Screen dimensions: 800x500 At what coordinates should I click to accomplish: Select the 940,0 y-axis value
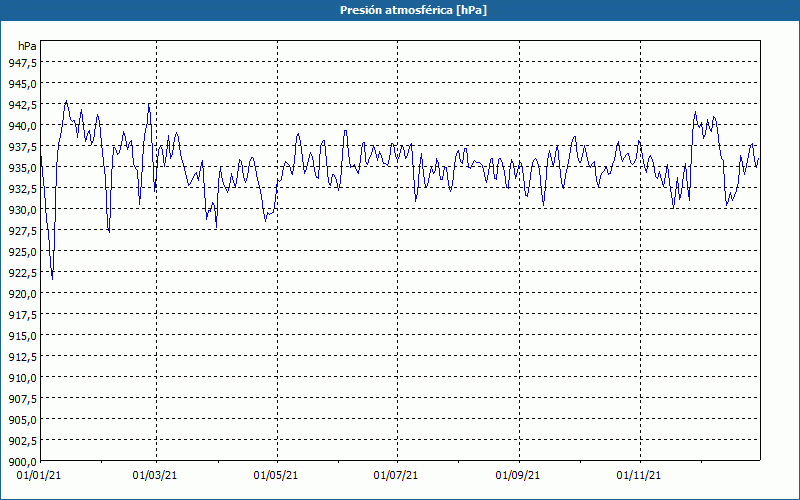[x=22, y=126]
